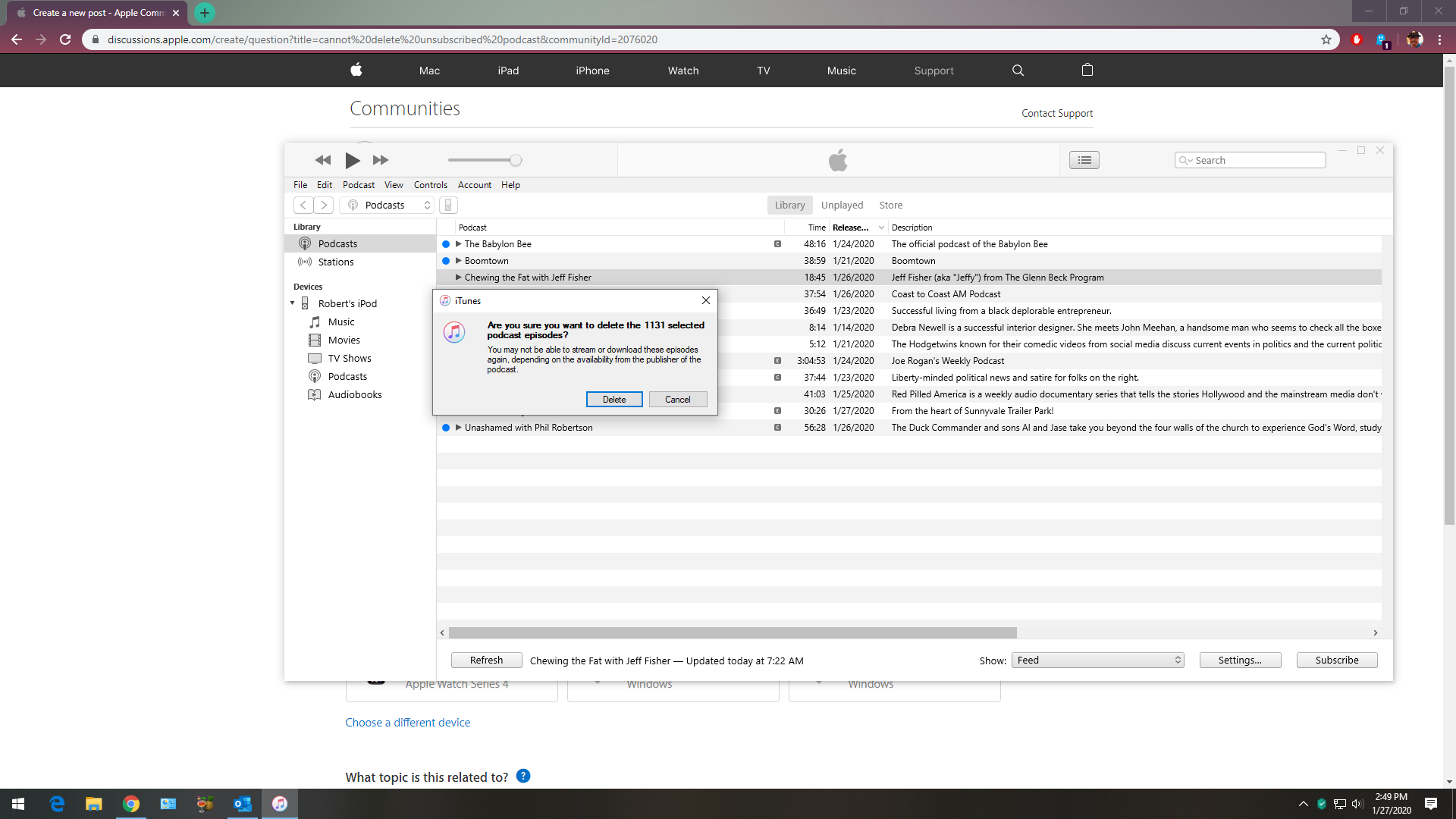Click the iPod device icon button
This screenshot has height=819, width=1456.
tap(448, 206)
